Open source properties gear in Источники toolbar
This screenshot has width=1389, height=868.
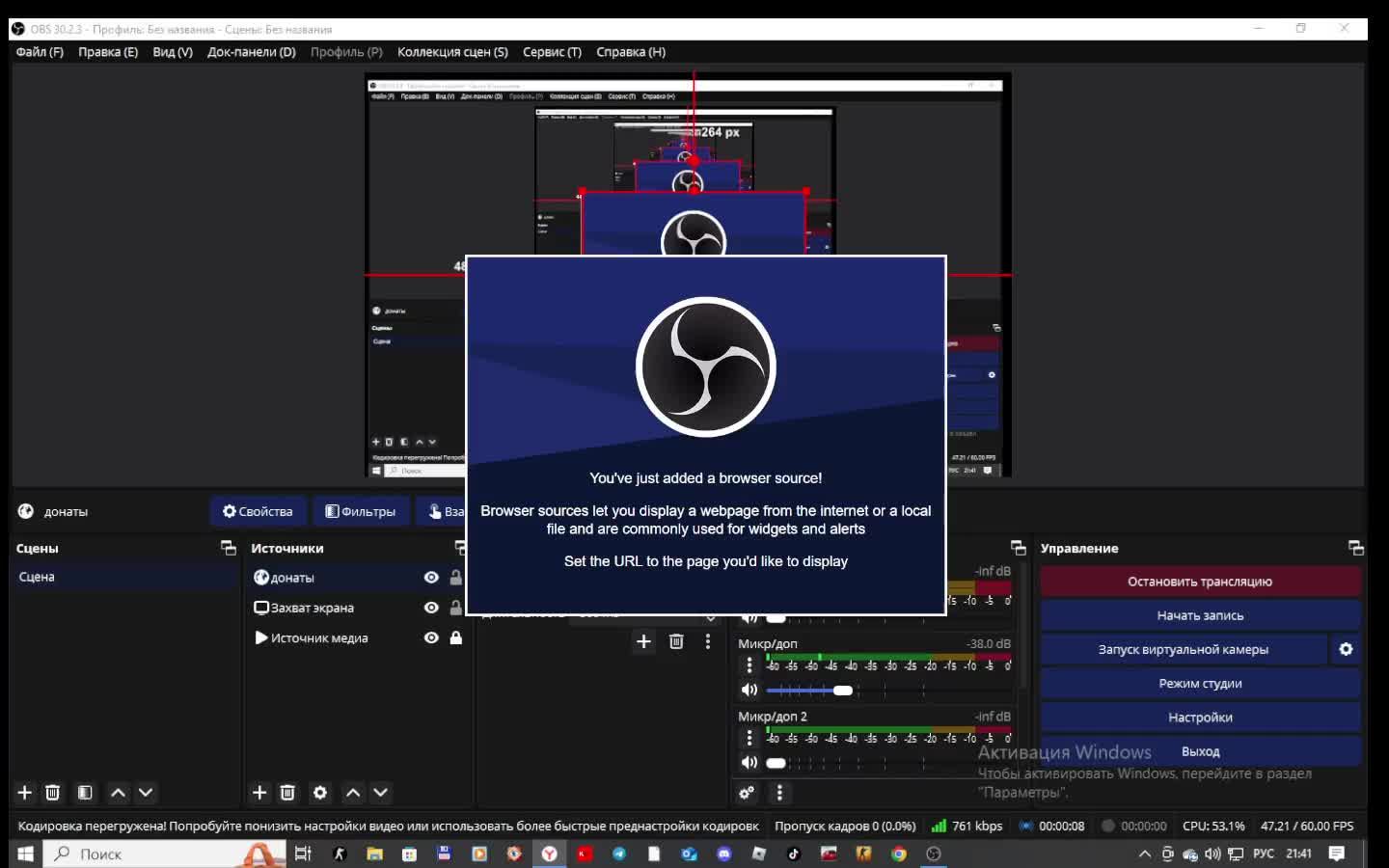coord(320,793)
